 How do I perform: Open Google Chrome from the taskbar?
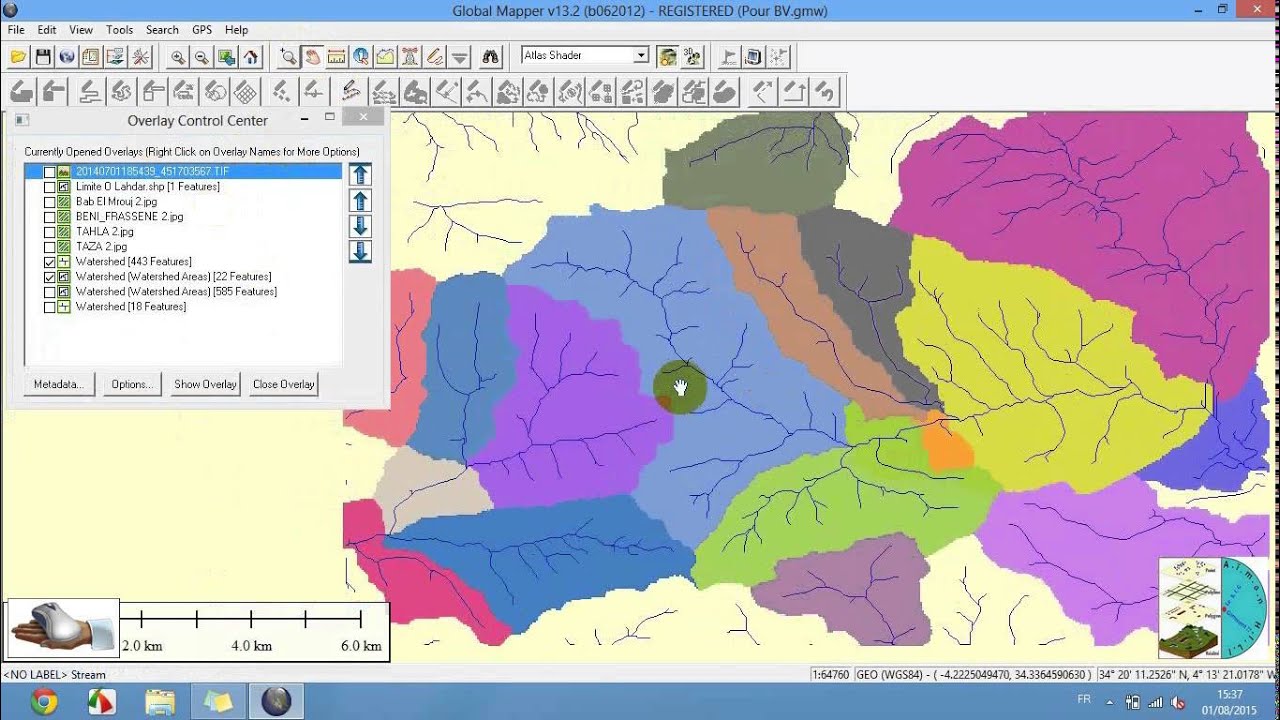click(43, 702)
